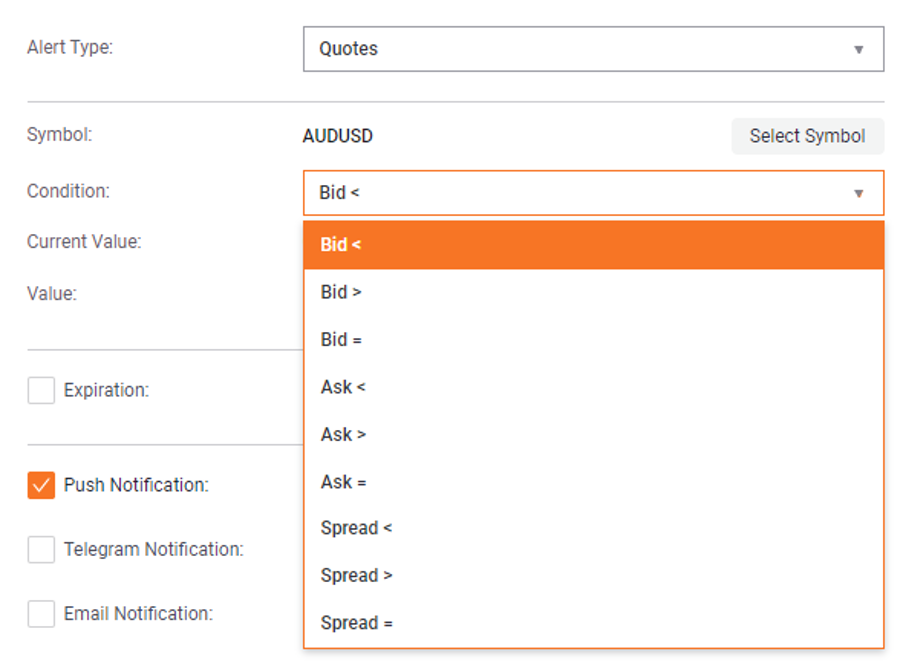Select 'Ask <' condition option
904x666 pixels.
pos(594,387)
